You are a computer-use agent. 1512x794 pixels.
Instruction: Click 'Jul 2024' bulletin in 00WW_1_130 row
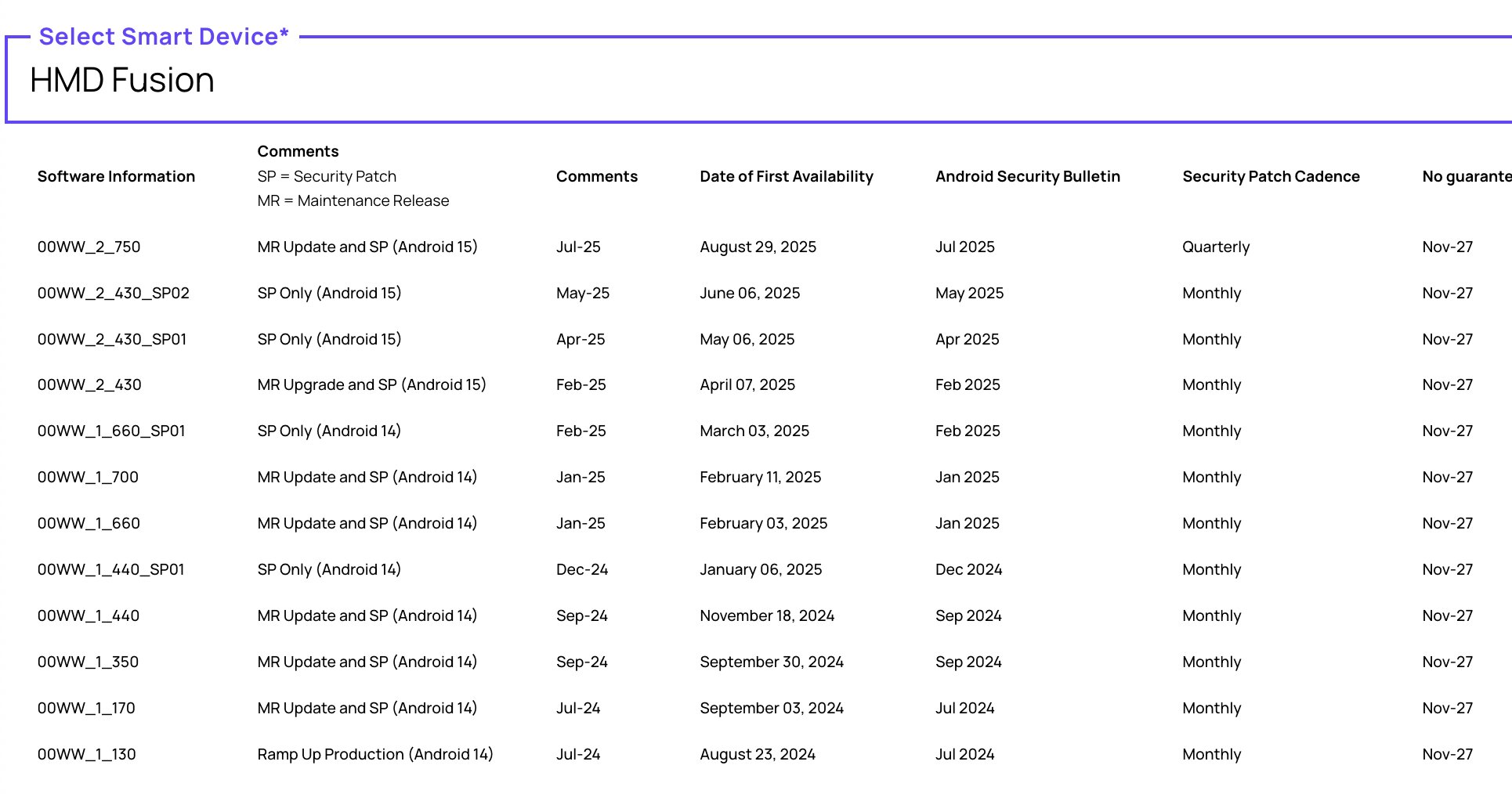coord(965,754)
